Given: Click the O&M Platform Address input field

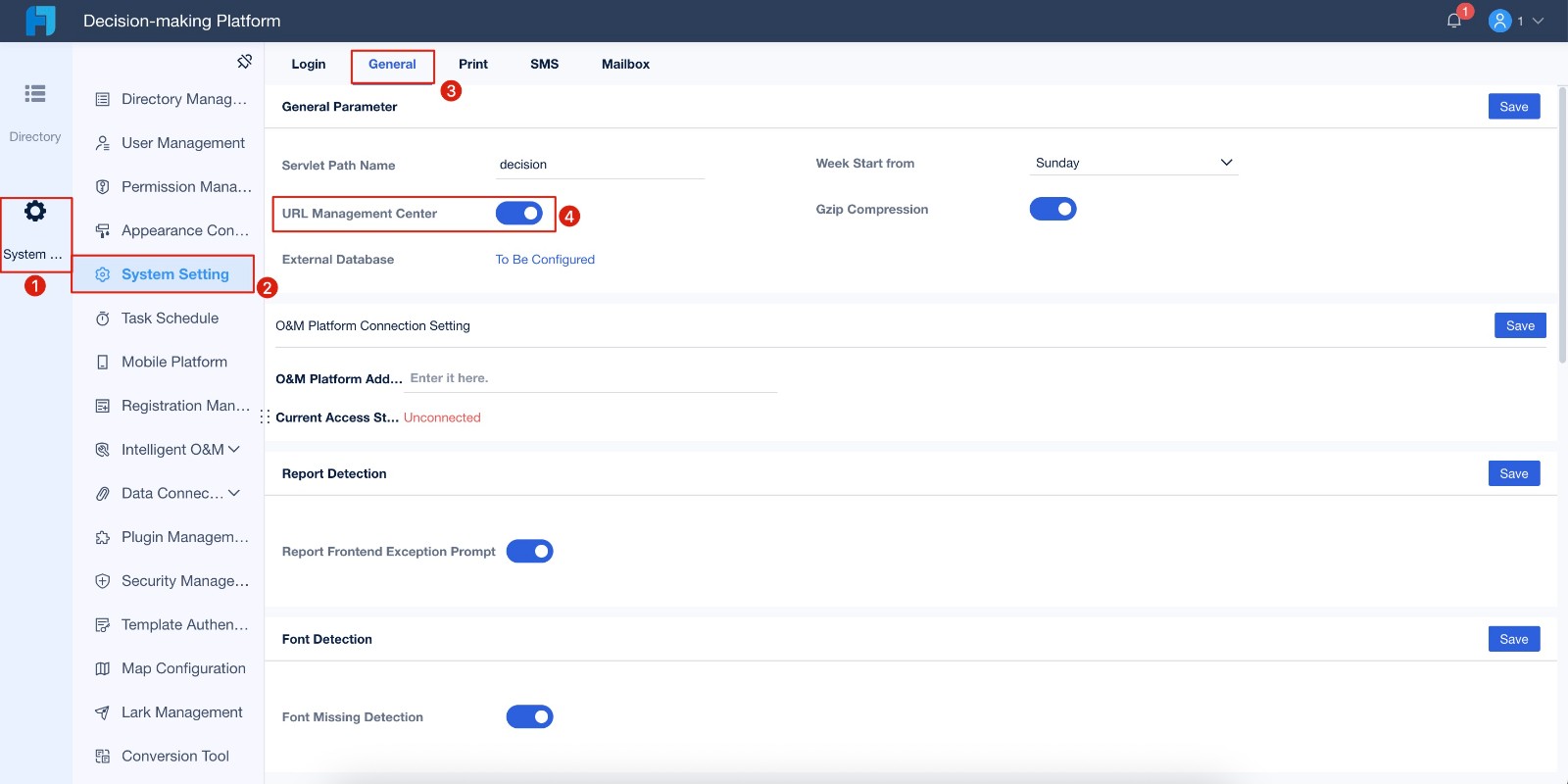Looking at the screenshot, I should tap(591, 378).
